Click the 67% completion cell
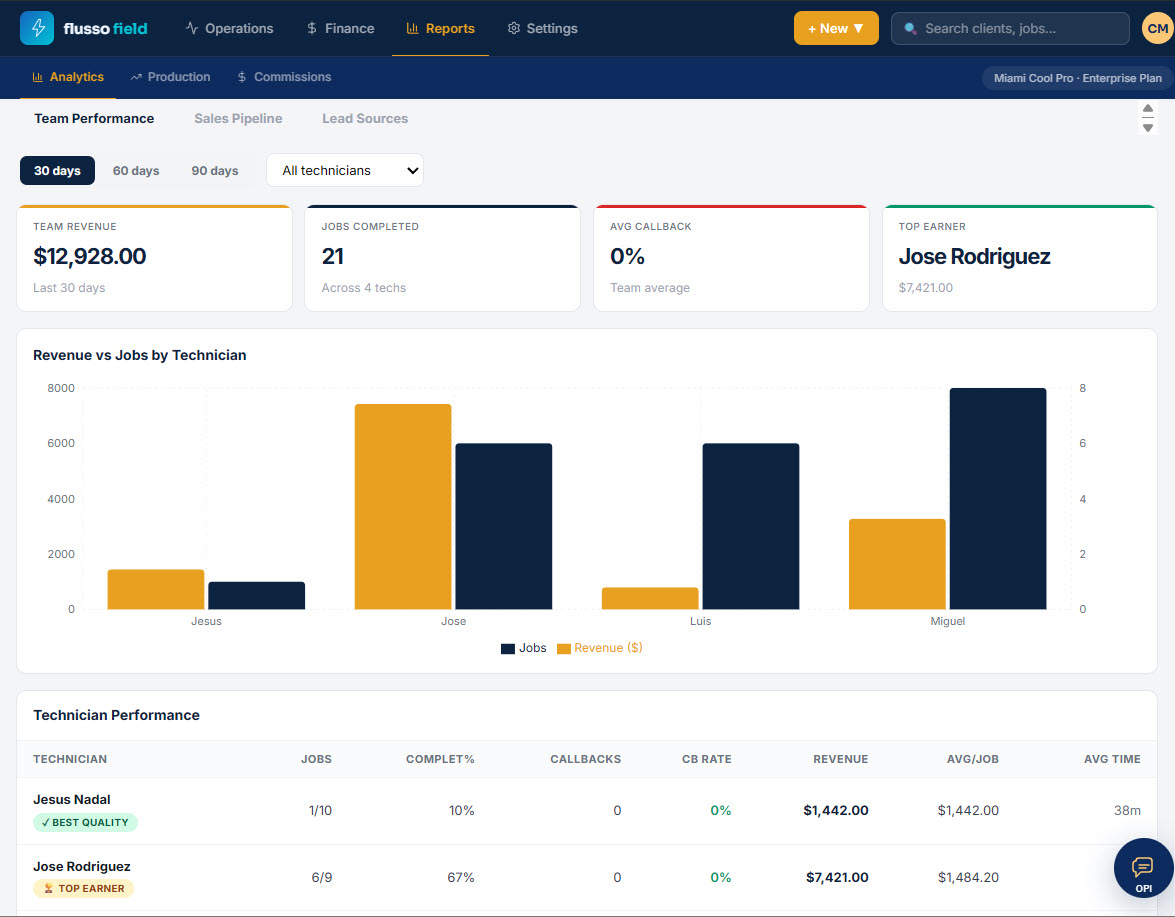 pyautogui.click(x=461, y=877)
